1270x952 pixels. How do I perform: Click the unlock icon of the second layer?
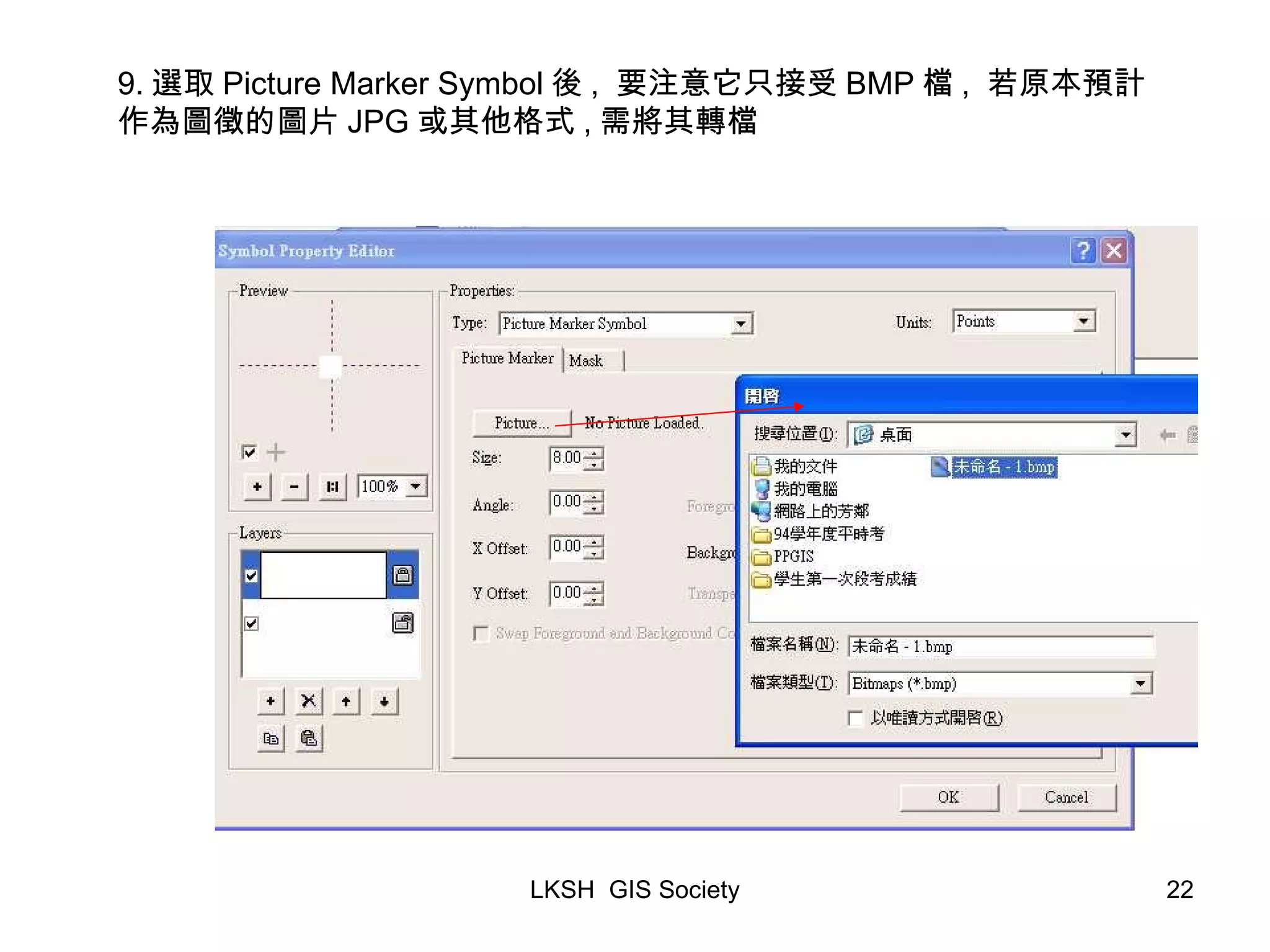tap(402, 623)
